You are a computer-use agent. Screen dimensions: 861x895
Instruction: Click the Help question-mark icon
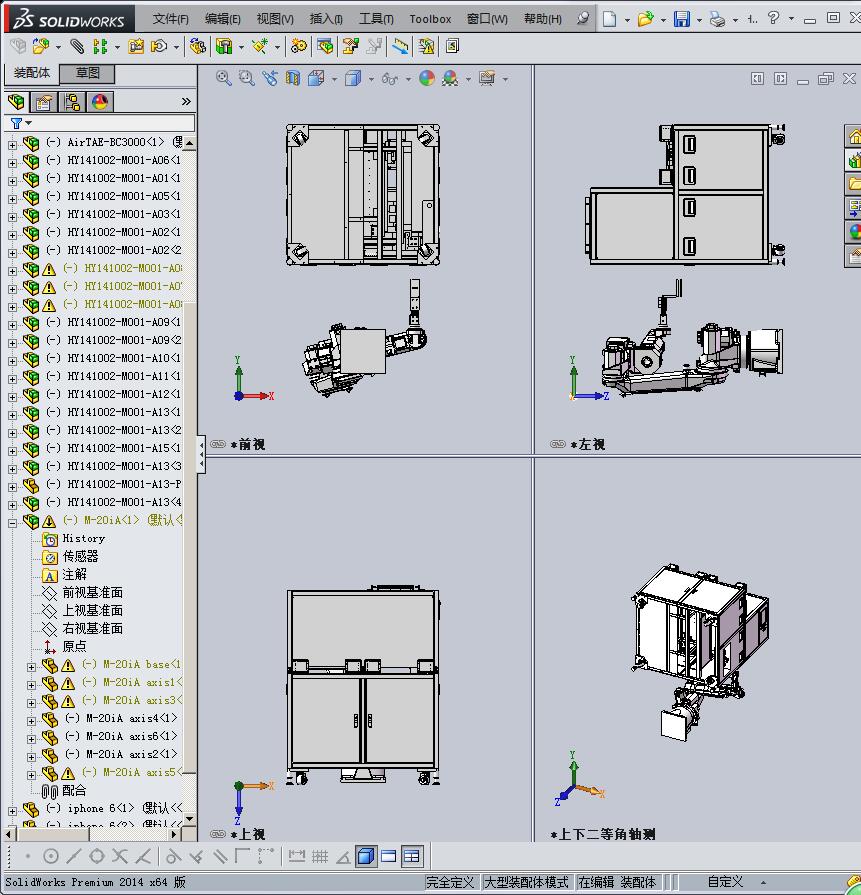point(775,18)
